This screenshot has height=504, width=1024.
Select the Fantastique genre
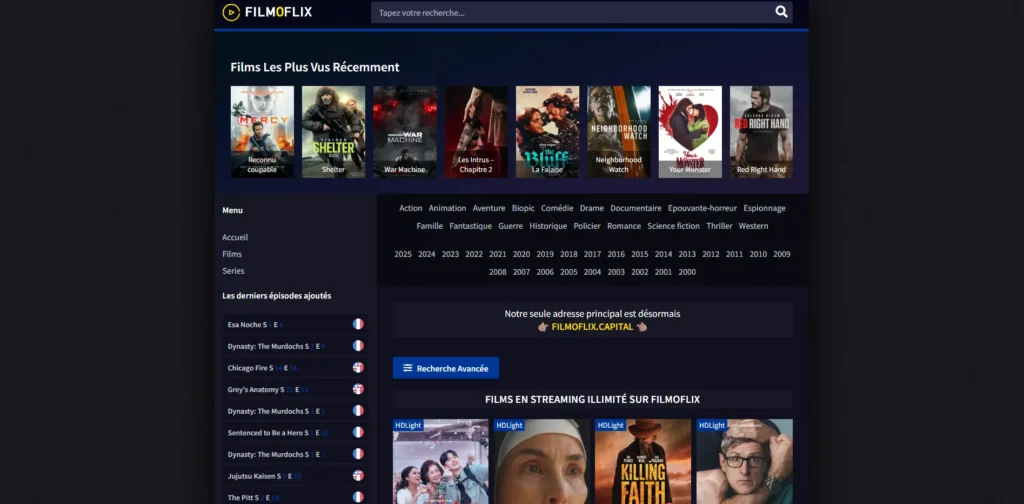(471, 226)
